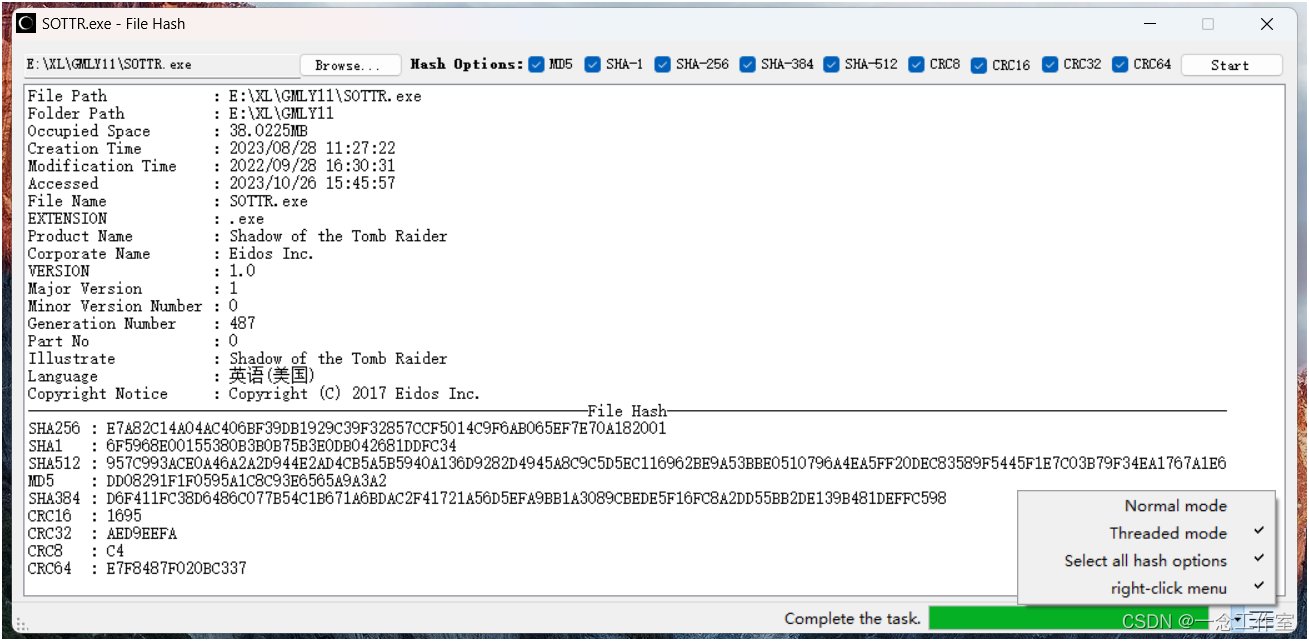The image size is (1309, 641).
Task: Minimize the File Hash window
Action: click(x=1149, y=24)
